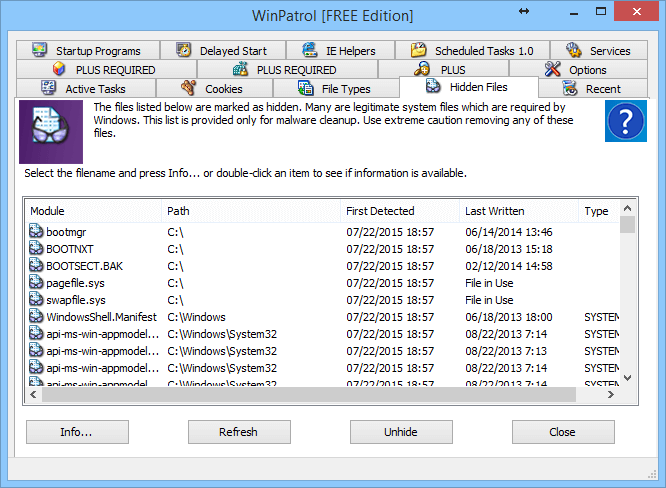Click the Services gears icon

click(573, 50)
